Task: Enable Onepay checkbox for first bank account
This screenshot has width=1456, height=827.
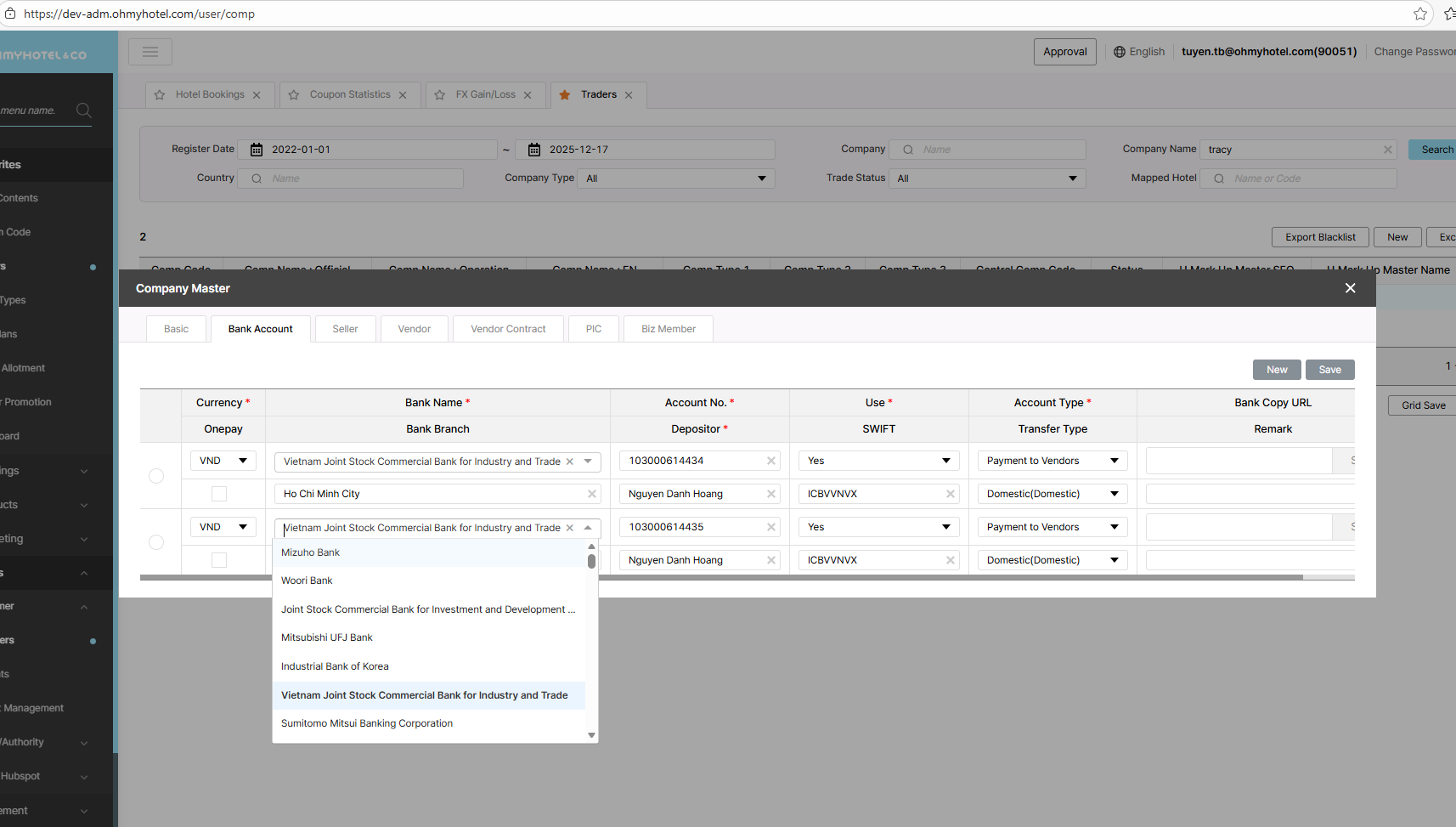Action: (219, 494)
